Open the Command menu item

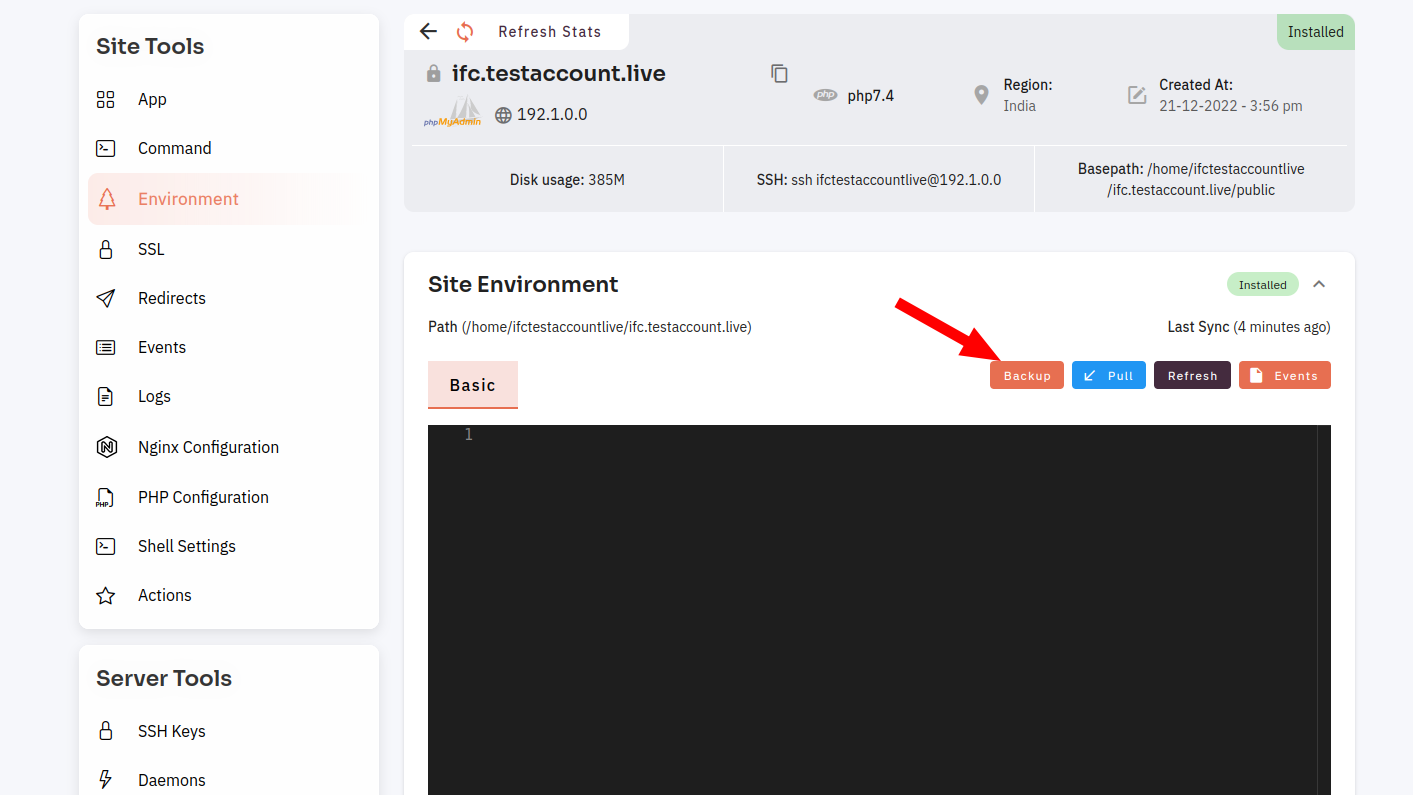(x=228, y=148)
